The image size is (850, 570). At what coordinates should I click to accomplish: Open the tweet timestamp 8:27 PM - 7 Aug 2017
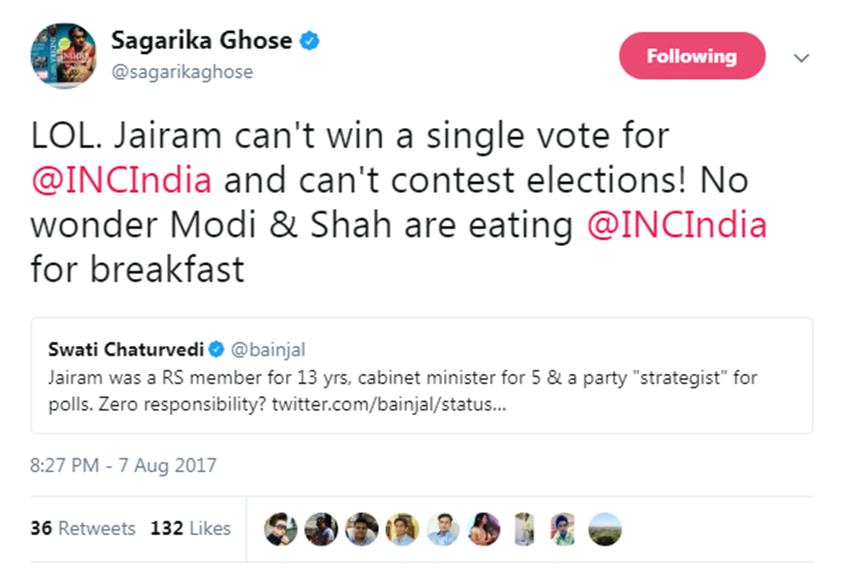(123, 465)
